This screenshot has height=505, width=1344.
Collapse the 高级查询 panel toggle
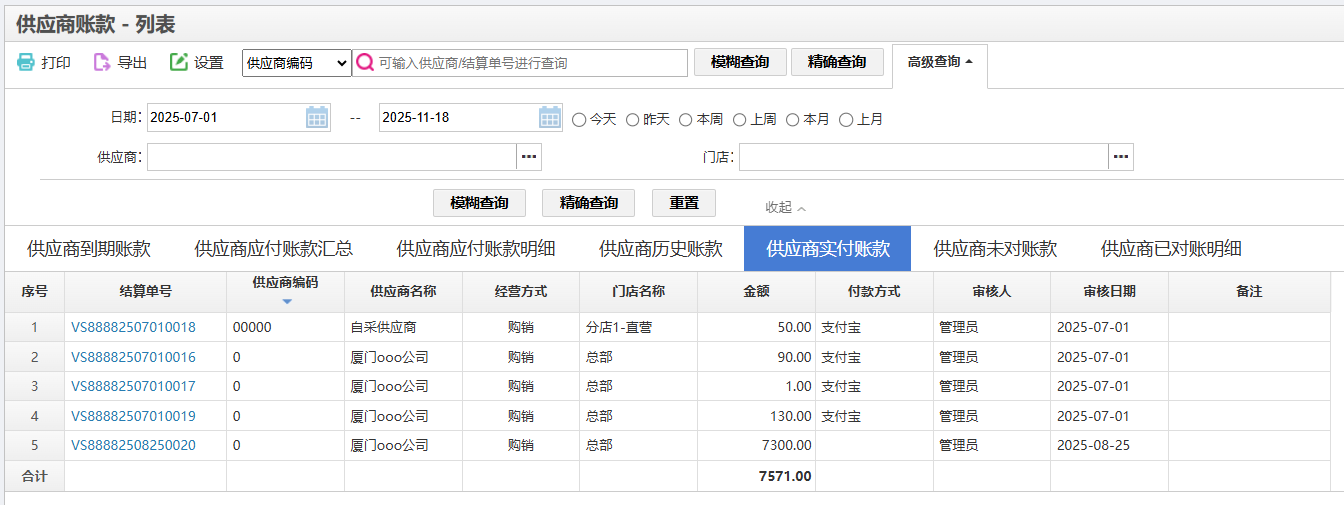(939, 62)
